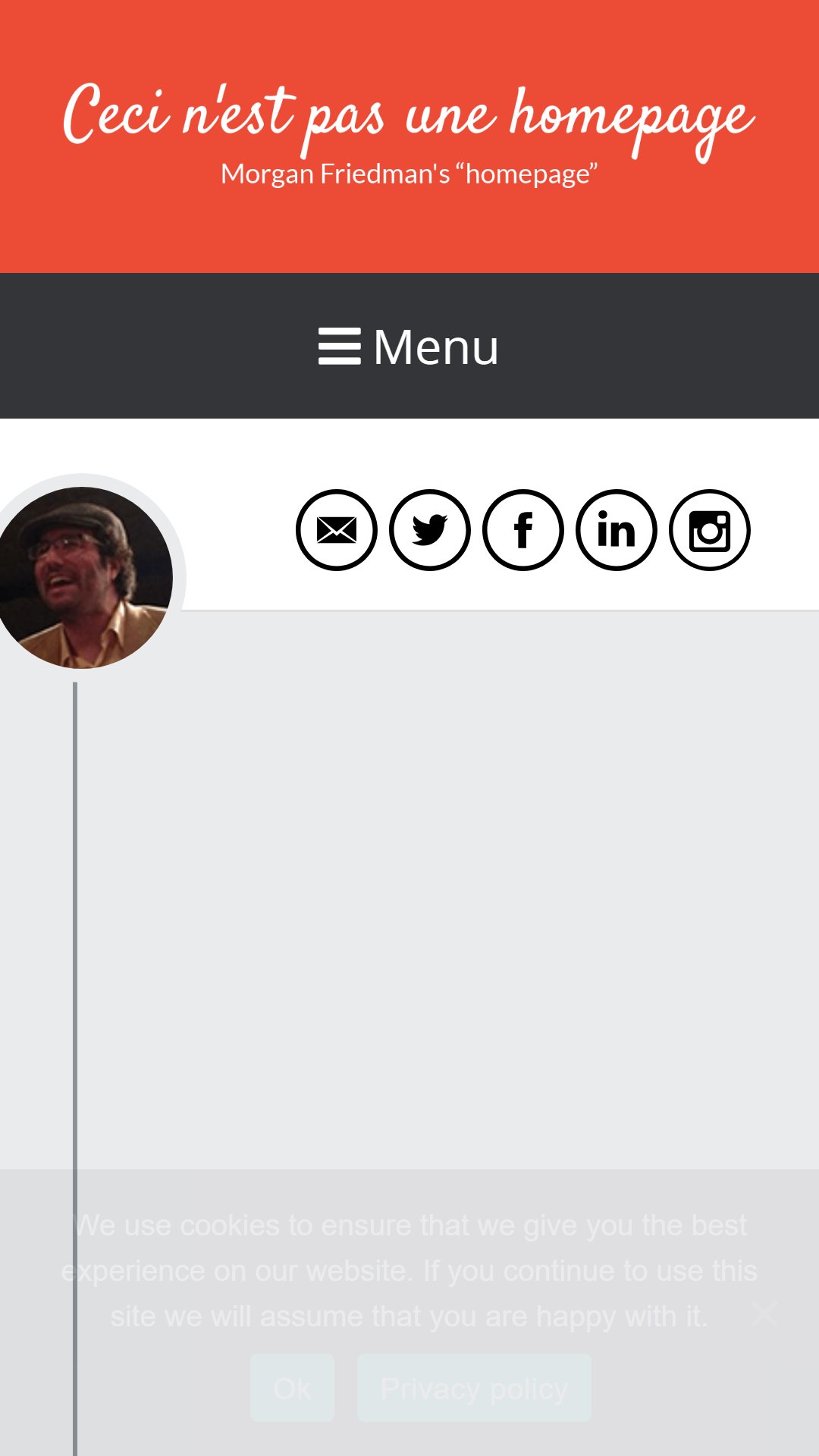
Task: Click Morgan Friedman's "homepage" subtitle
Action: [409, 174]
